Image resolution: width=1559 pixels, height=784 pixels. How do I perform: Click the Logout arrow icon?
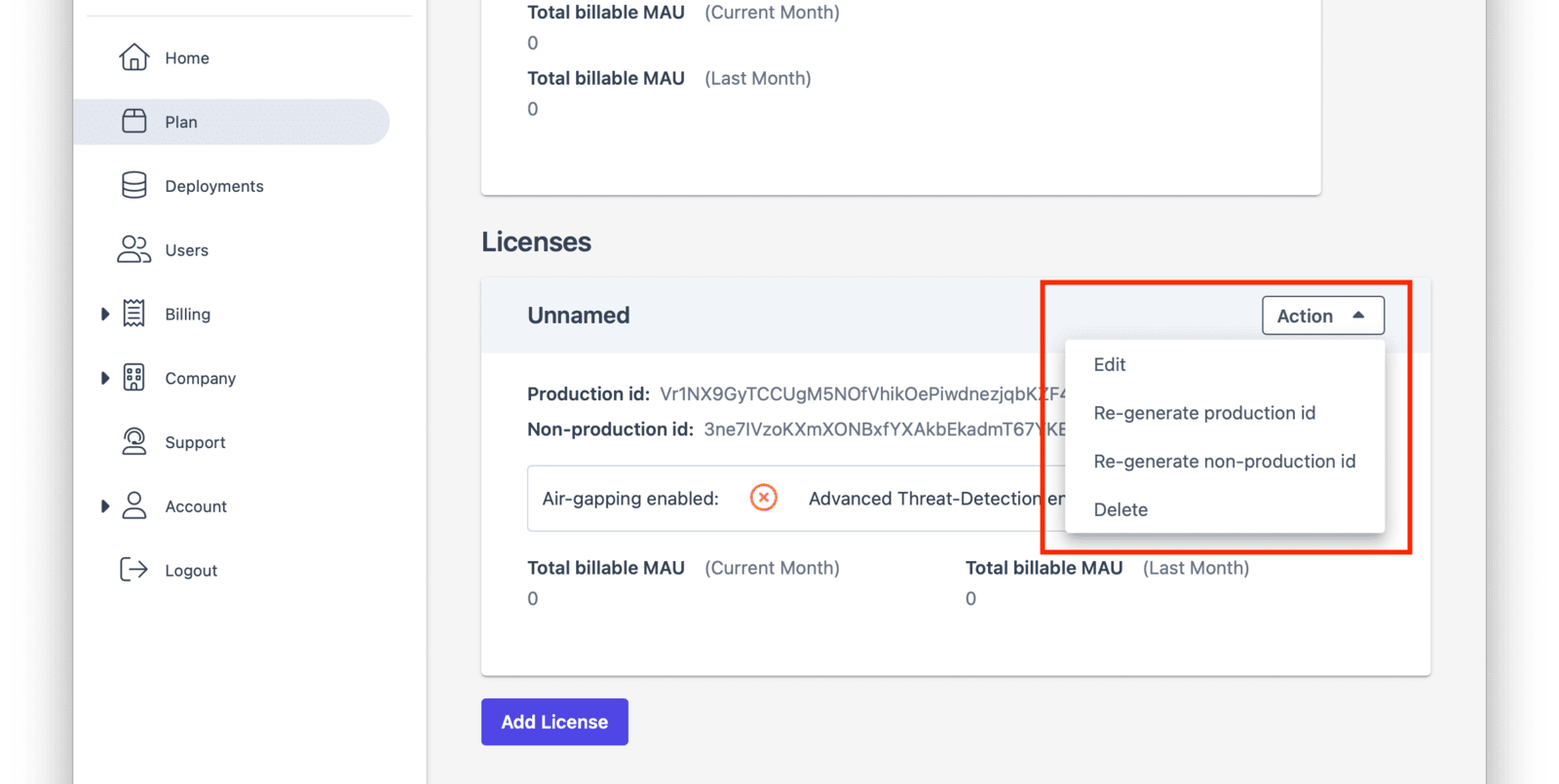tap(133, 570)
